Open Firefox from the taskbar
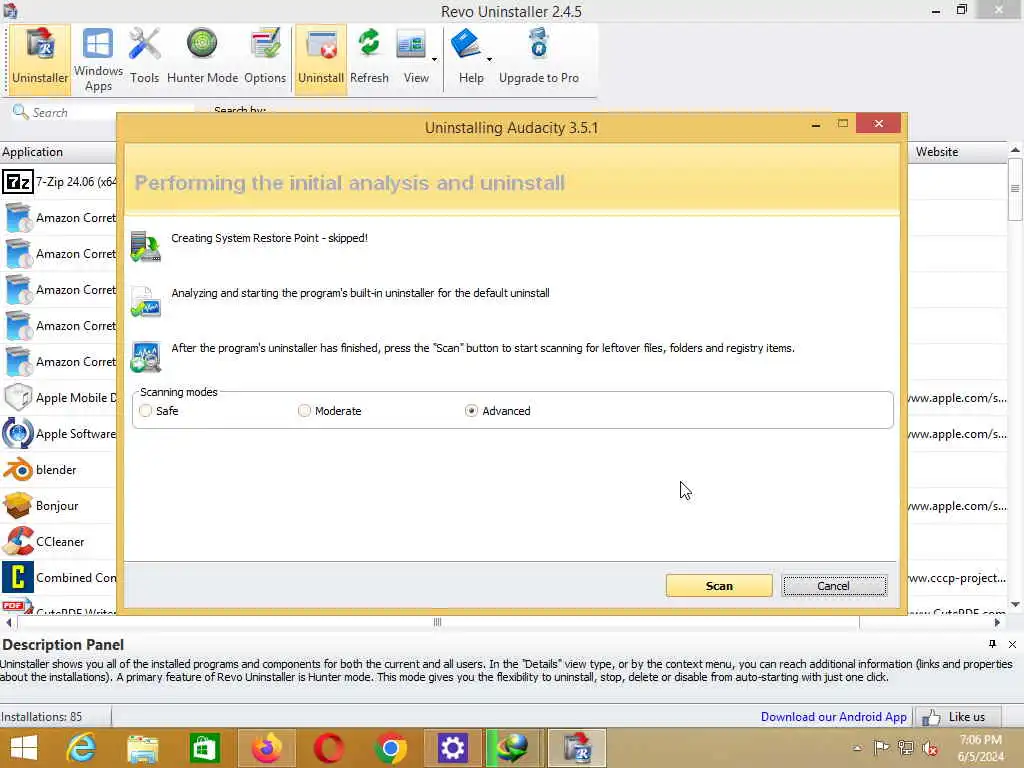Image resolution: width=1024 pixels, height=768 pixels. coord(266,748)
